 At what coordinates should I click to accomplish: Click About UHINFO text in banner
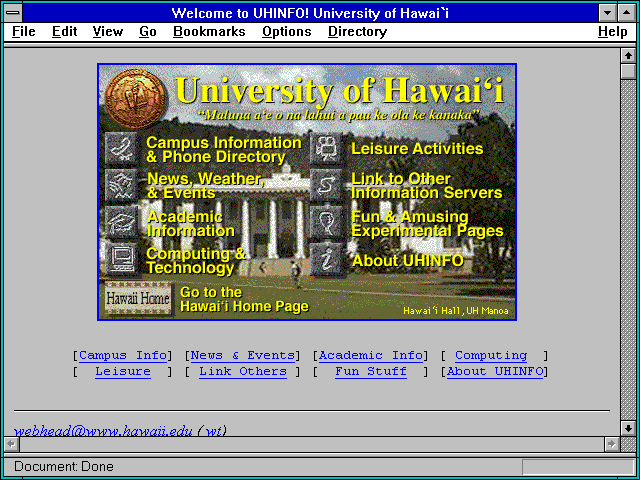pyautogui.click(x=408, y=260)
